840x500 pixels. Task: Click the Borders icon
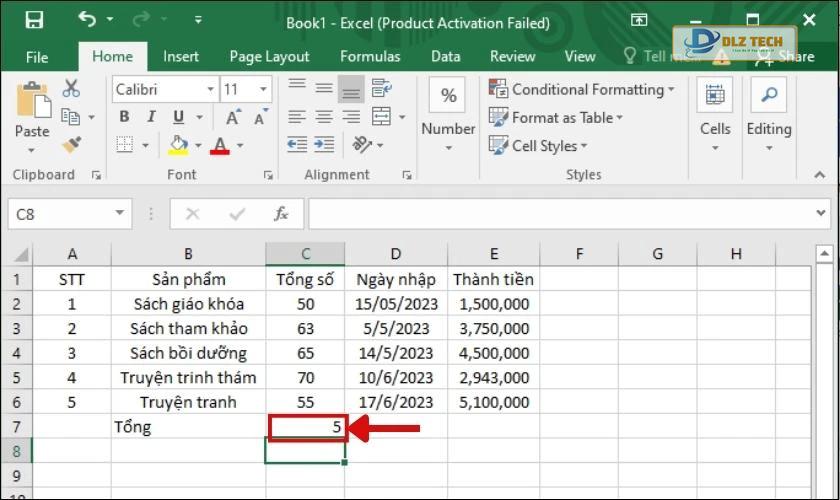pos(125,145)
